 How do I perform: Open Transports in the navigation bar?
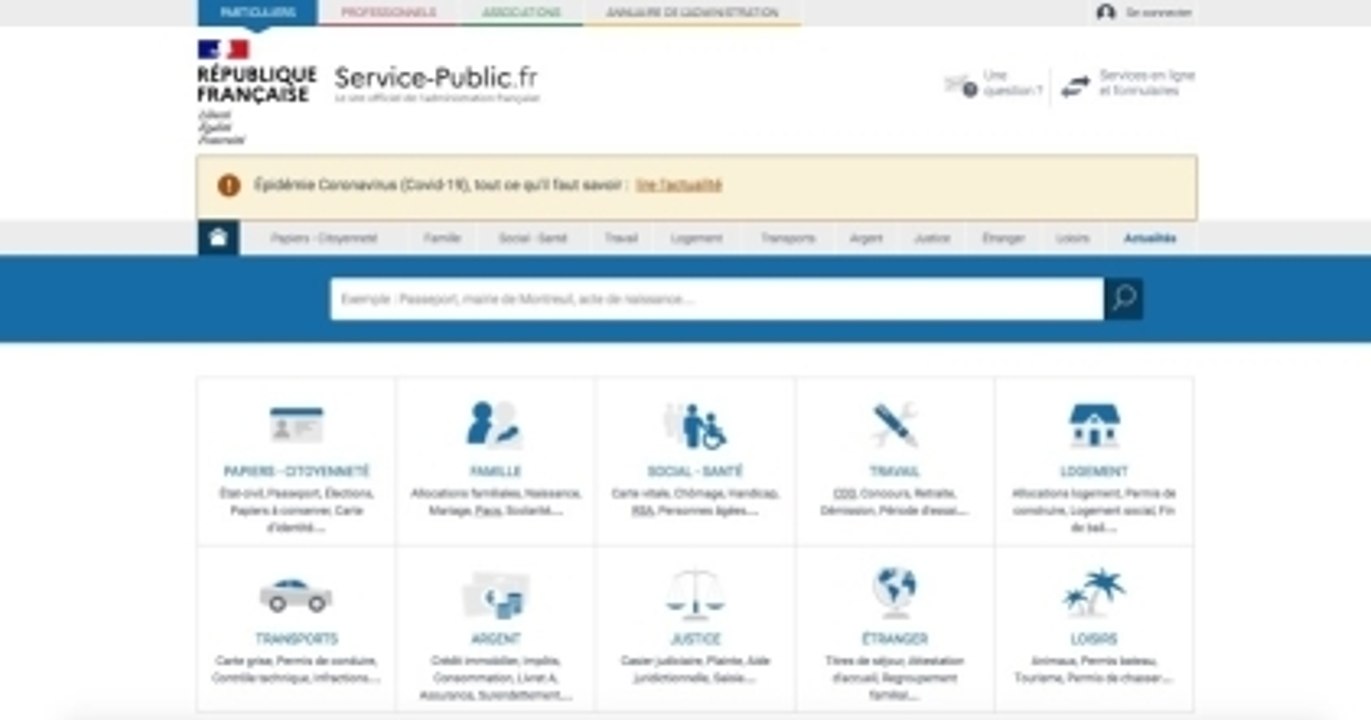click(788, 239)
